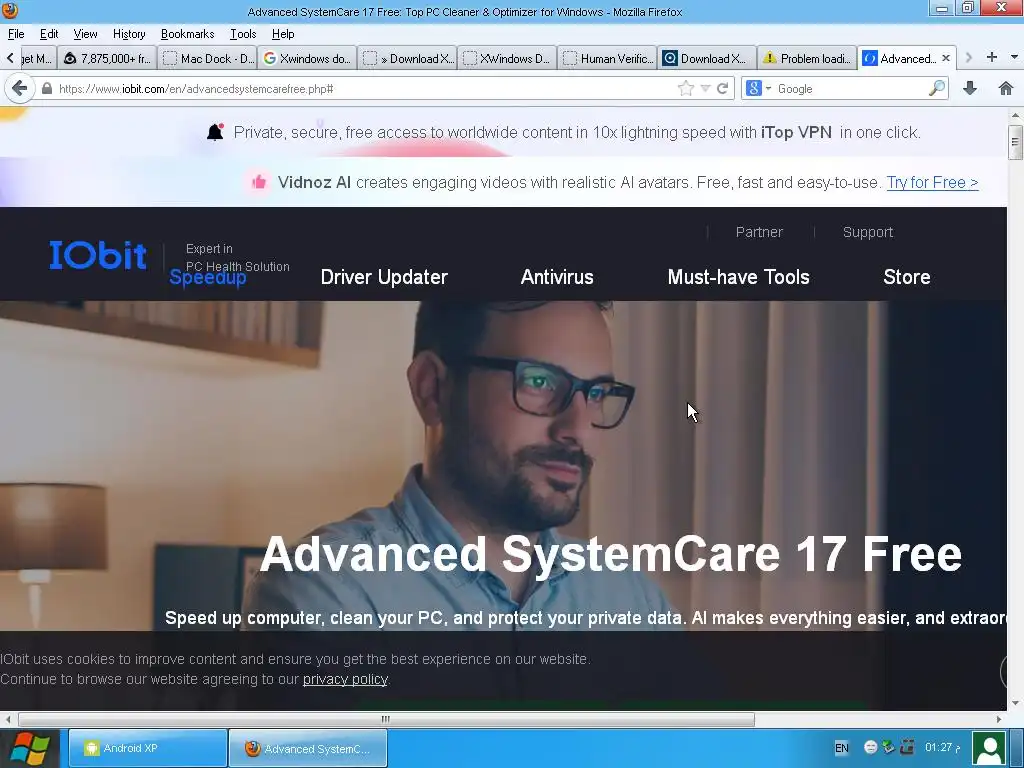Switch to Android XP taskbar item
This screenshot has width=1024, height=768.
(x=148, y=748)
